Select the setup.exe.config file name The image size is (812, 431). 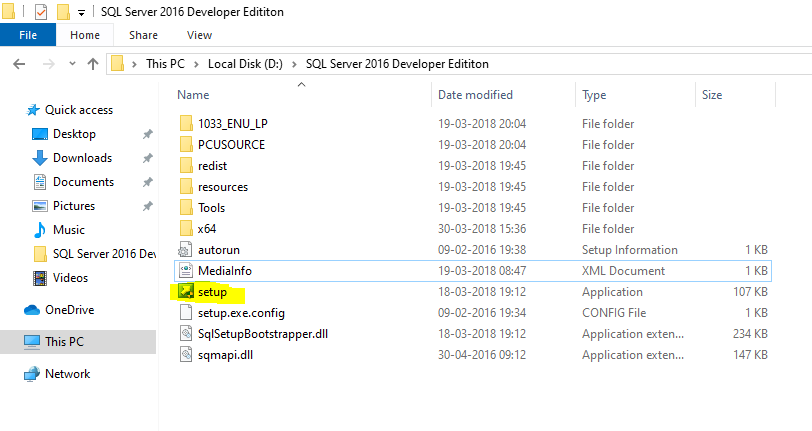241,313
